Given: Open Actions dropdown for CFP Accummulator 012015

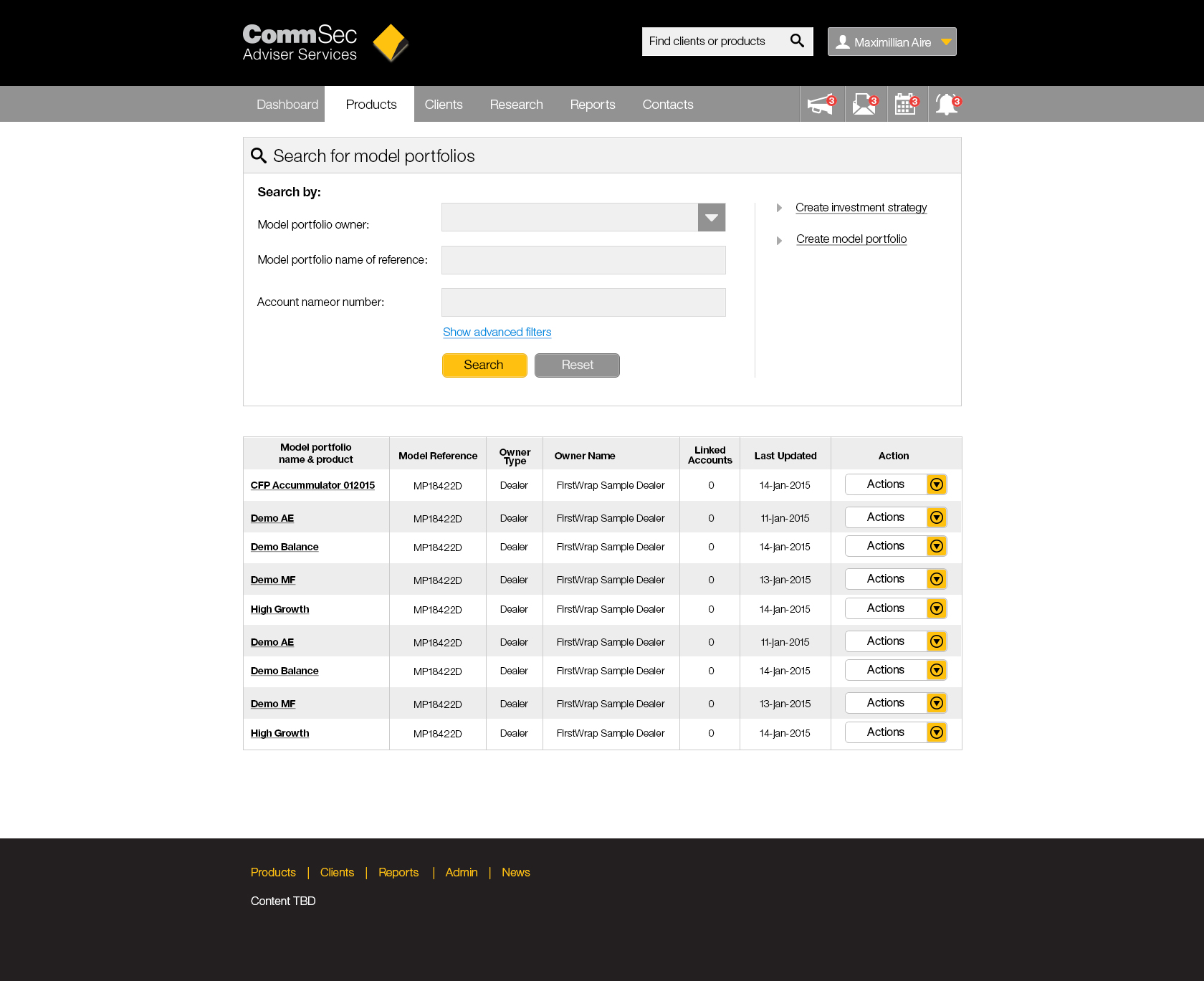Looking at the screenshot, I should point(896,484).
